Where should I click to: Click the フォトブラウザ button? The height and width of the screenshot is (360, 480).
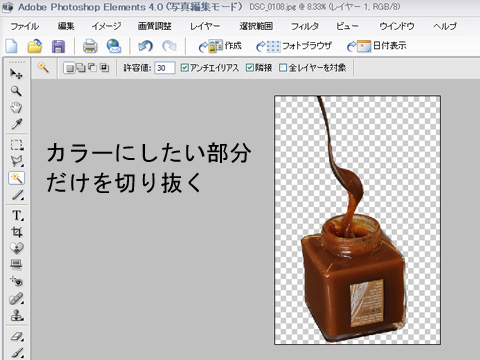[294, 46]
